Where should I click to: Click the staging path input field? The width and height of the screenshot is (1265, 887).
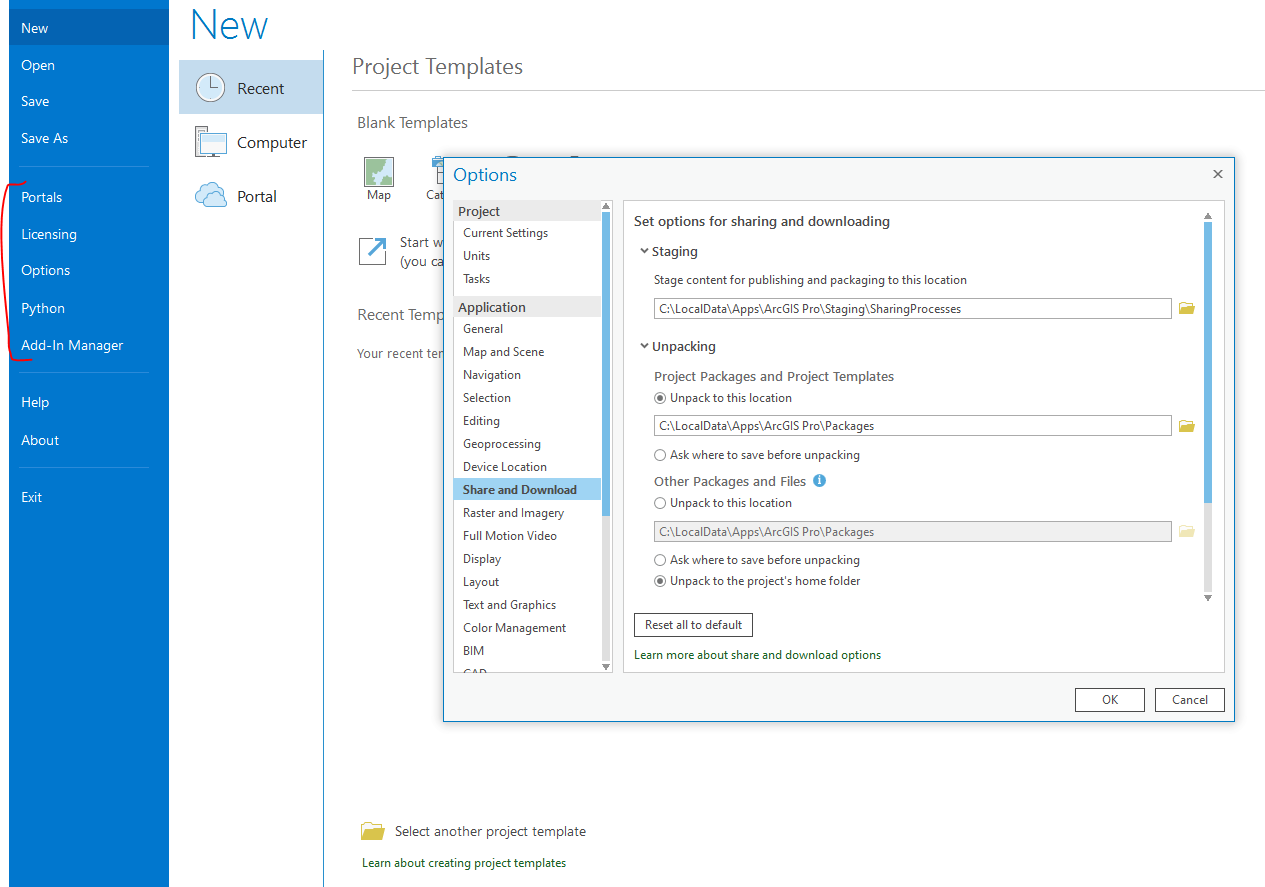(x=900, y=308)
